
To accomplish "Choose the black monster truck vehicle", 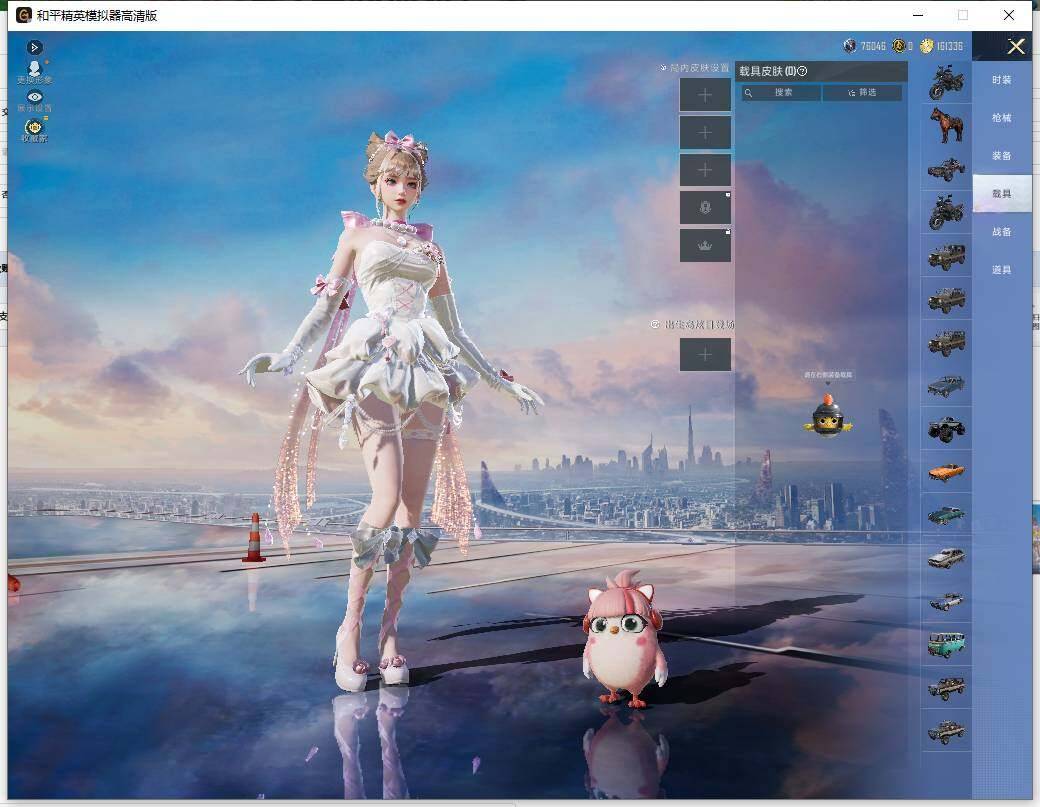I will coord(946,428).
